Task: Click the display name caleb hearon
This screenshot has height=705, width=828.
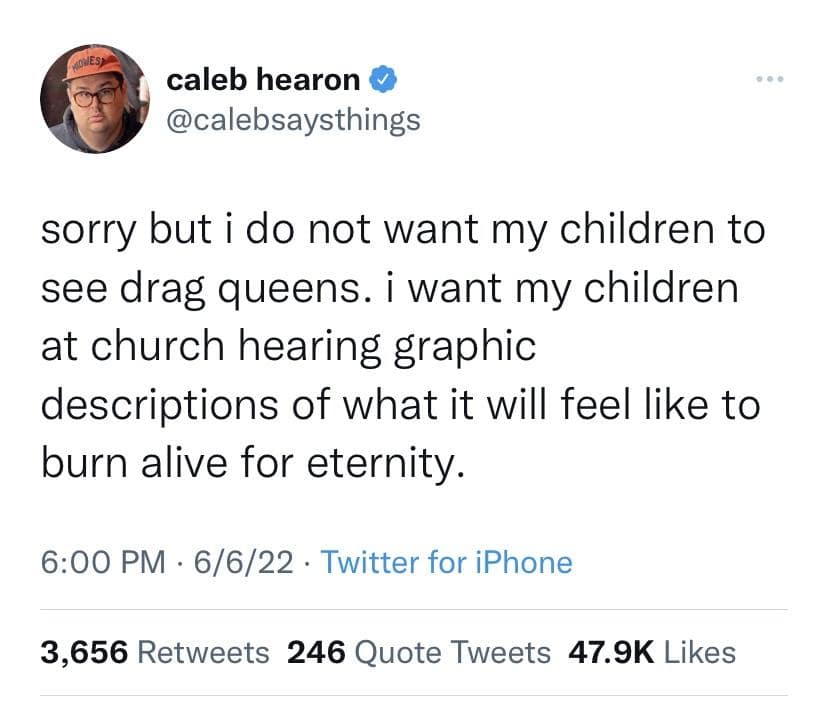Action: [x=263, y=78]
